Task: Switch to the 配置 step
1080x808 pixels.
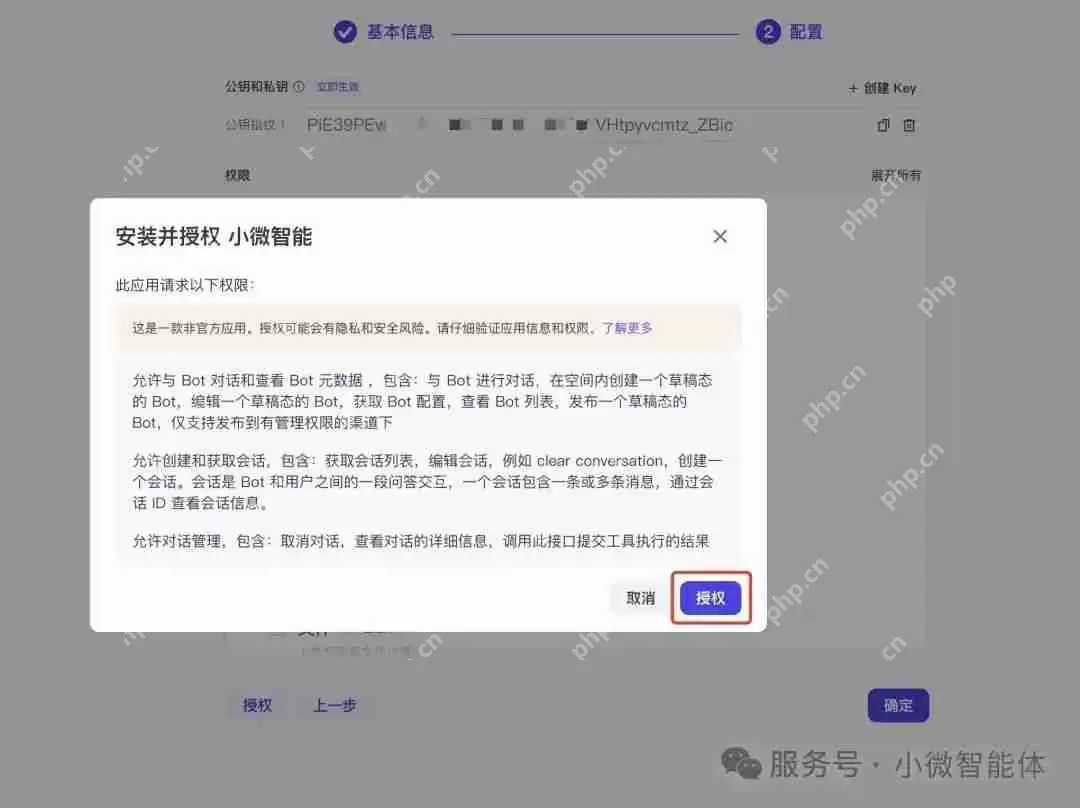Action: [806, 31]
